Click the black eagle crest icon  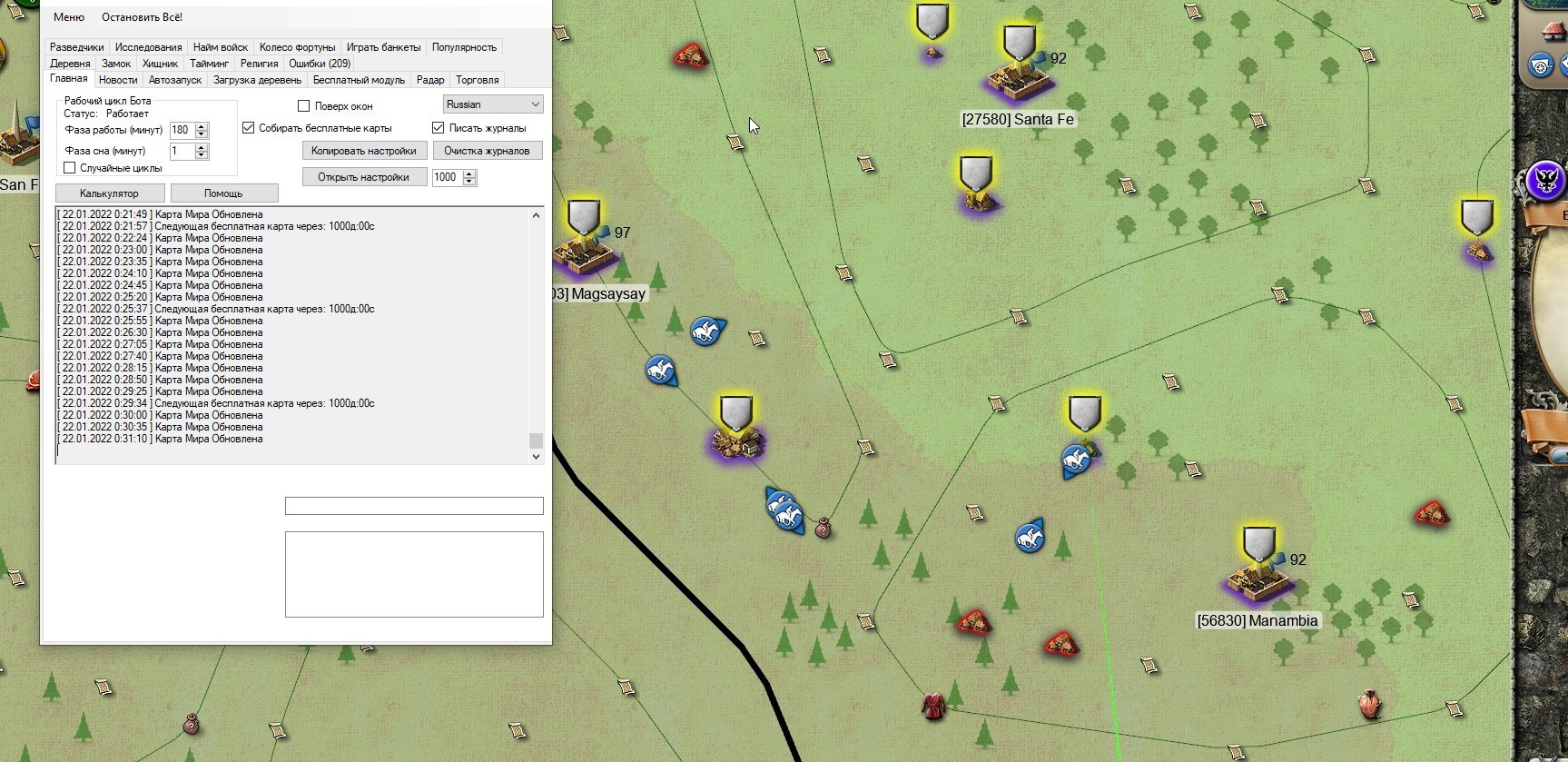pyautogui.click(x=1544, y=180)
